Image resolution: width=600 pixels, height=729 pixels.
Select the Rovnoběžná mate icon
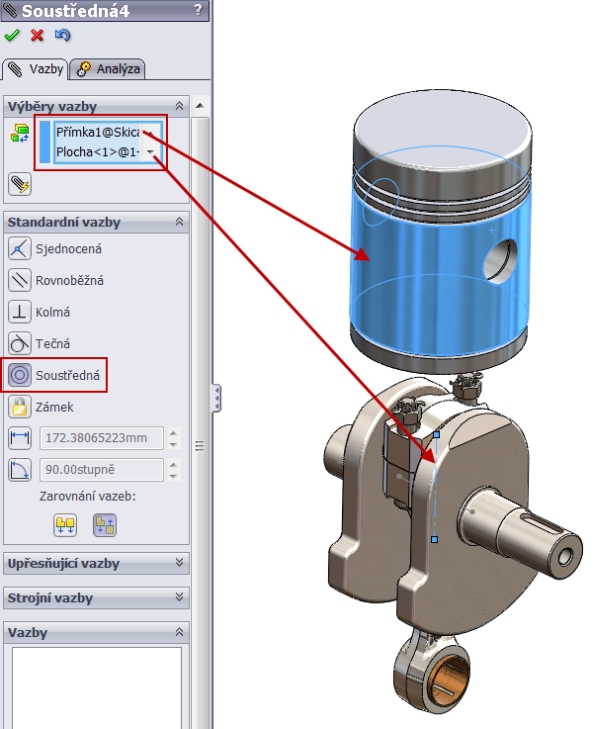click(20, 280)
